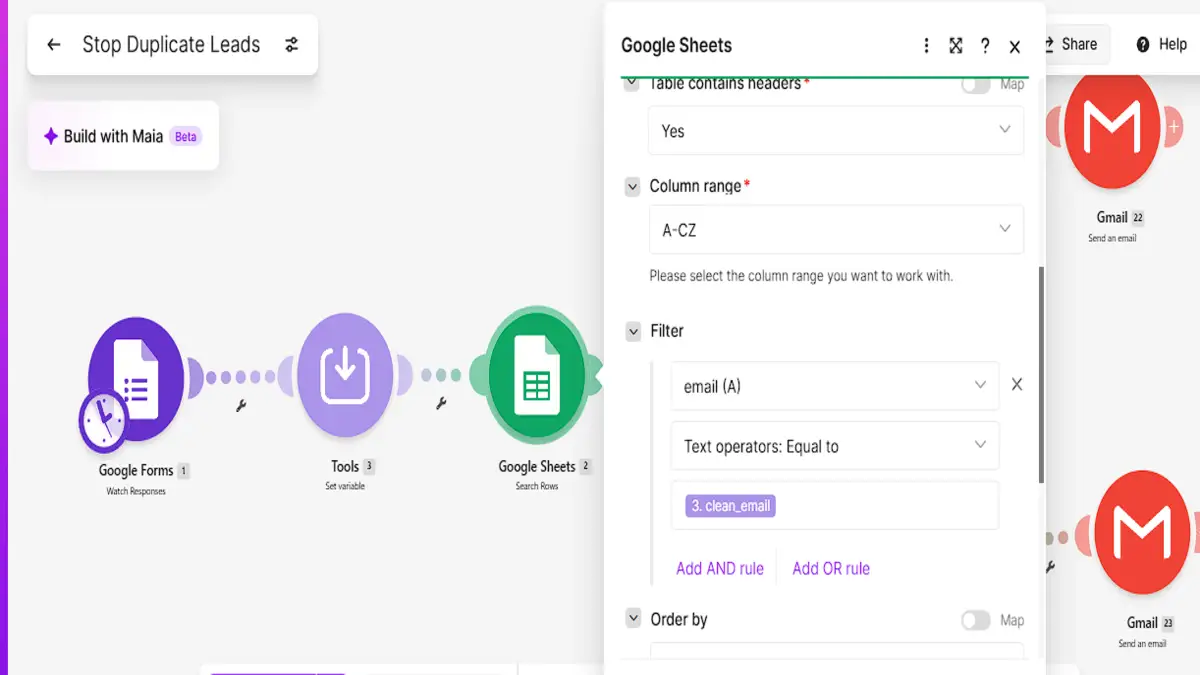The height and width of the screenshot is (675, 1200).
Task: Open the Text operators: Equal to dropdown
Action: click(x=835, y=446)
